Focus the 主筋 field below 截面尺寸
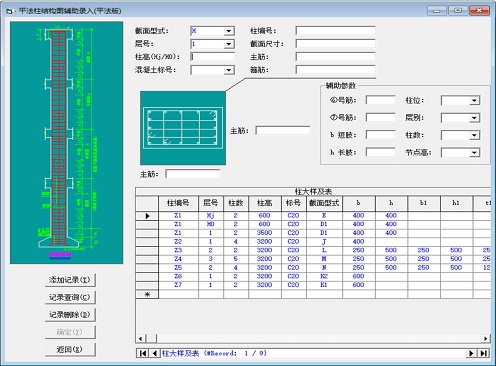Image resolution: width=496 pixels, height=366 pixels. [335, 57]
